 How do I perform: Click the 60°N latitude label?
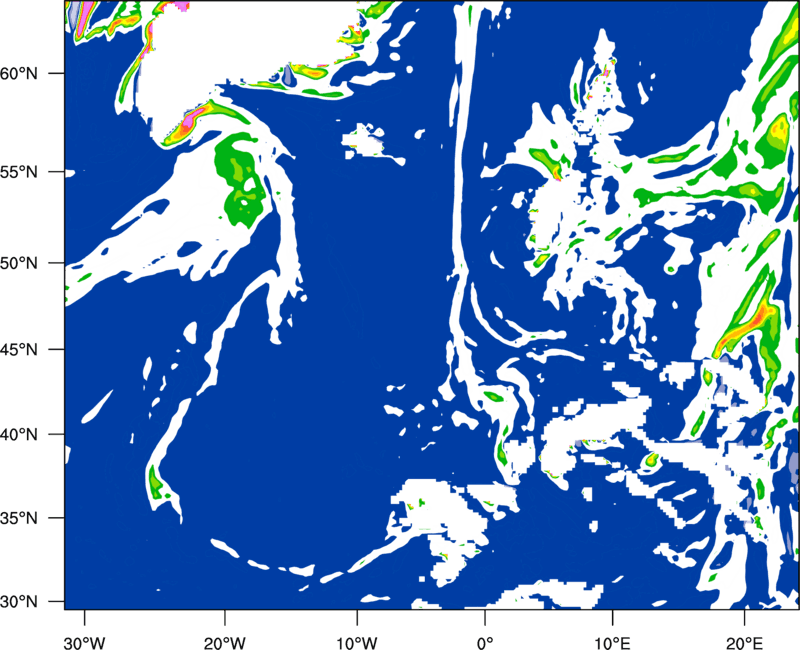point(19,73)
